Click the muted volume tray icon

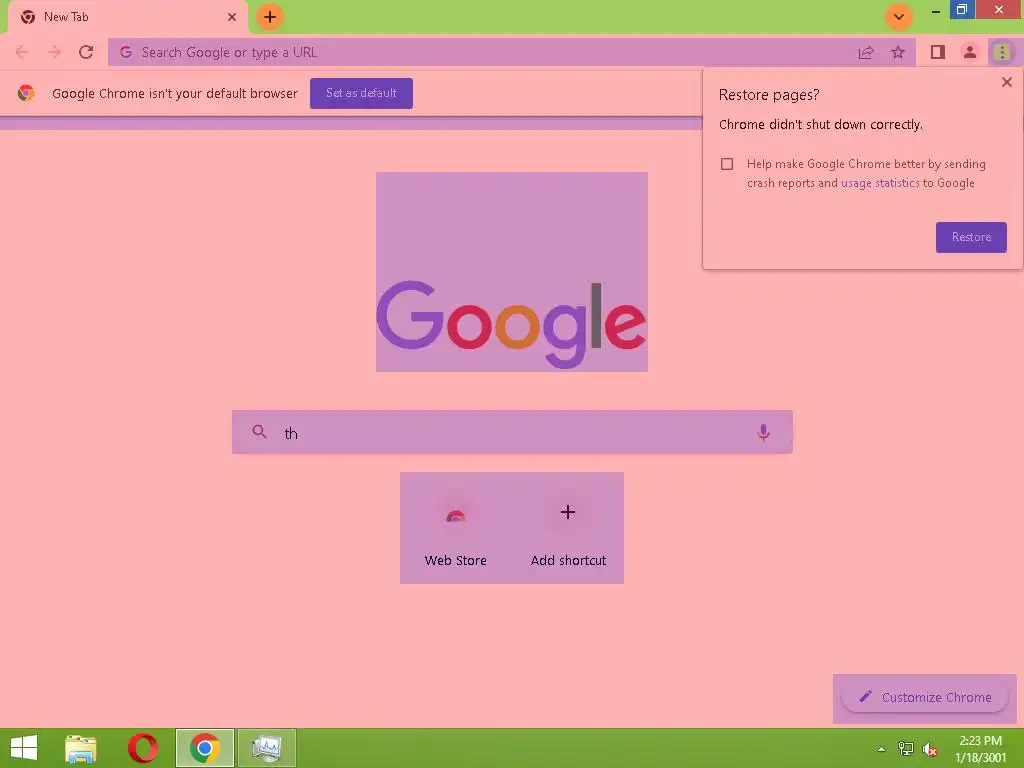pos(929,749)
